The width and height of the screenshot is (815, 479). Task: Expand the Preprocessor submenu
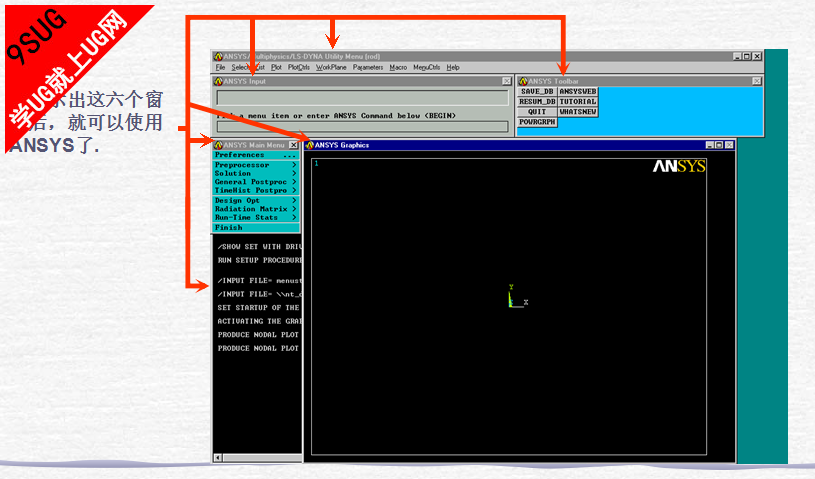coord(256,165)
